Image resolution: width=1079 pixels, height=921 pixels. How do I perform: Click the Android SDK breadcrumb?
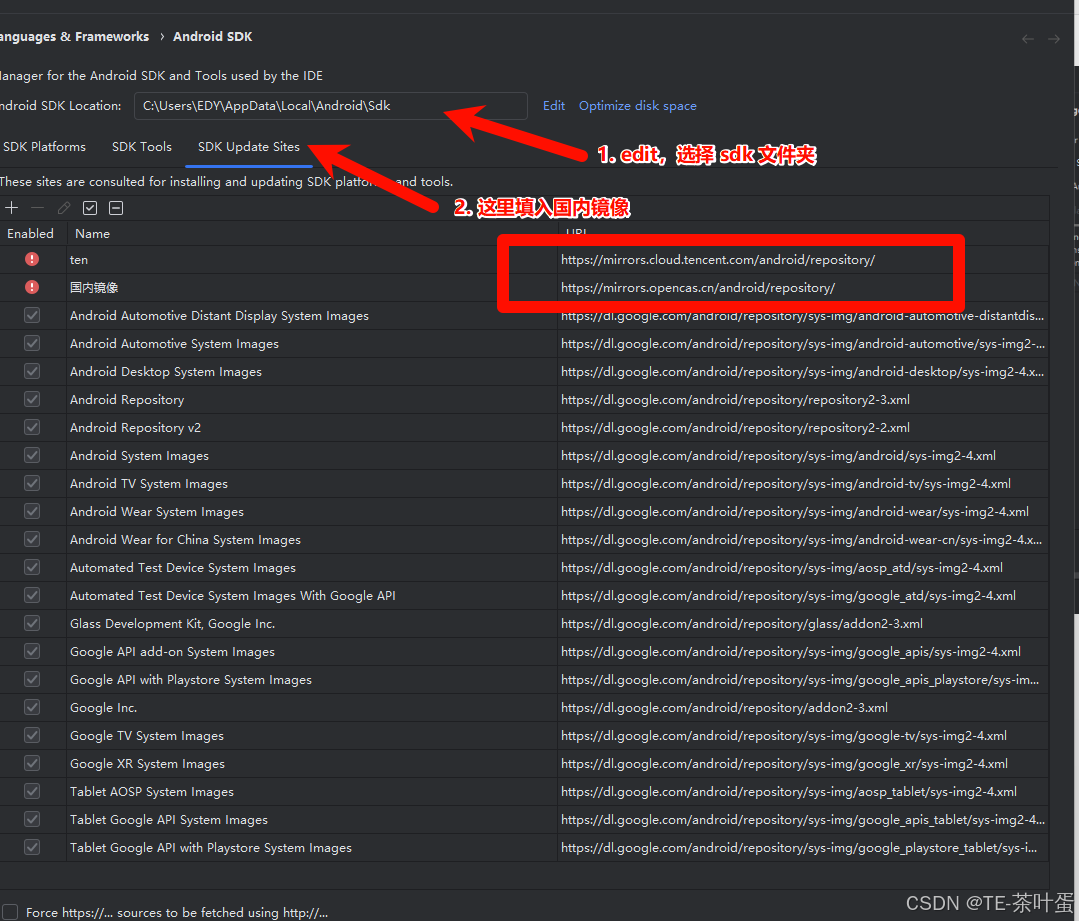213,36
